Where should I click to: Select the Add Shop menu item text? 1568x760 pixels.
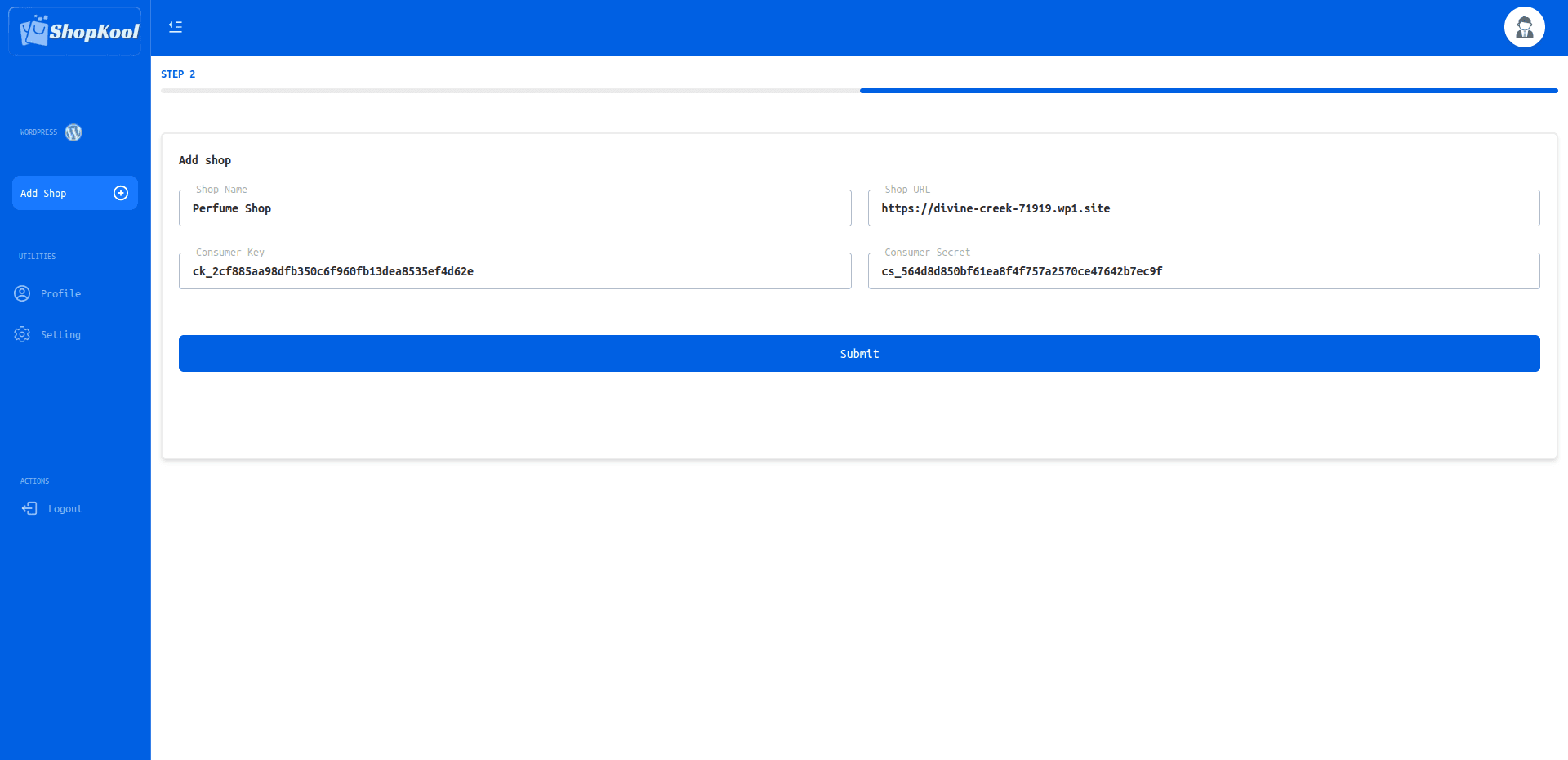point(43,194)
